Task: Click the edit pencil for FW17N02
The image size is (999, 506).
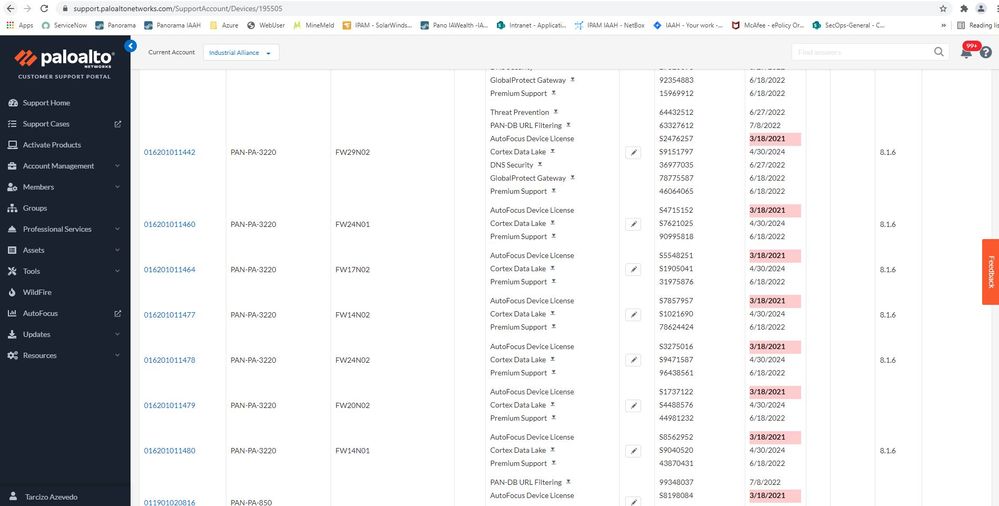Action: [x=633, y=270]
